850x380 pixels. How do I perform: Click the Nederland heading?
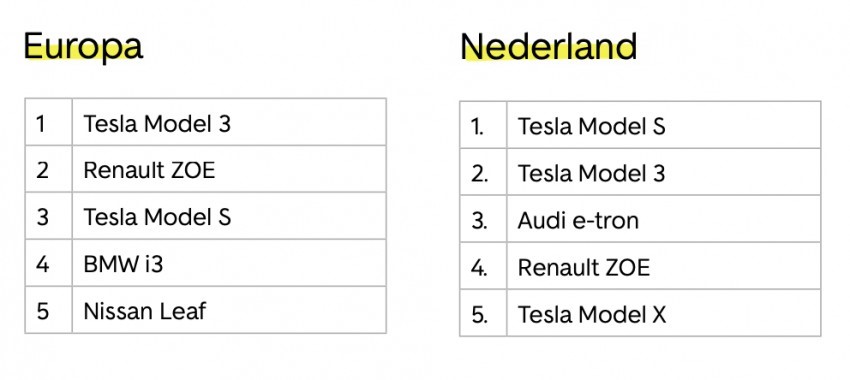(549, 47)
